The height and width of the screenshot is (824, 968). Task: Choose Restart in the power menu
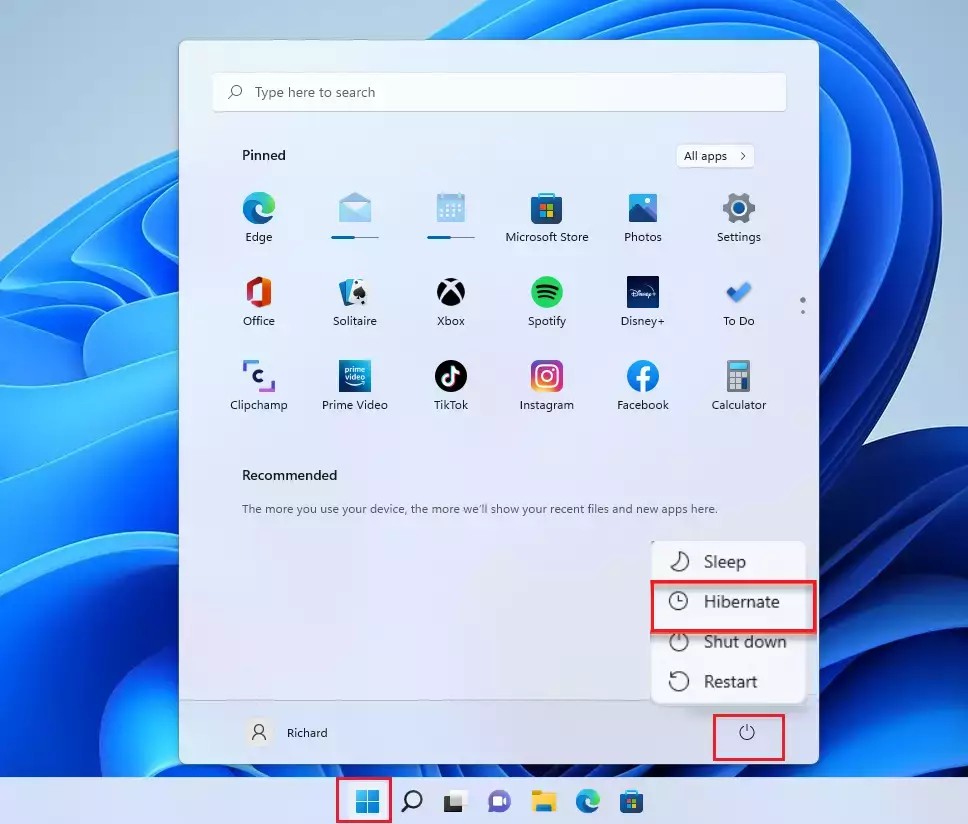[728, 682]
